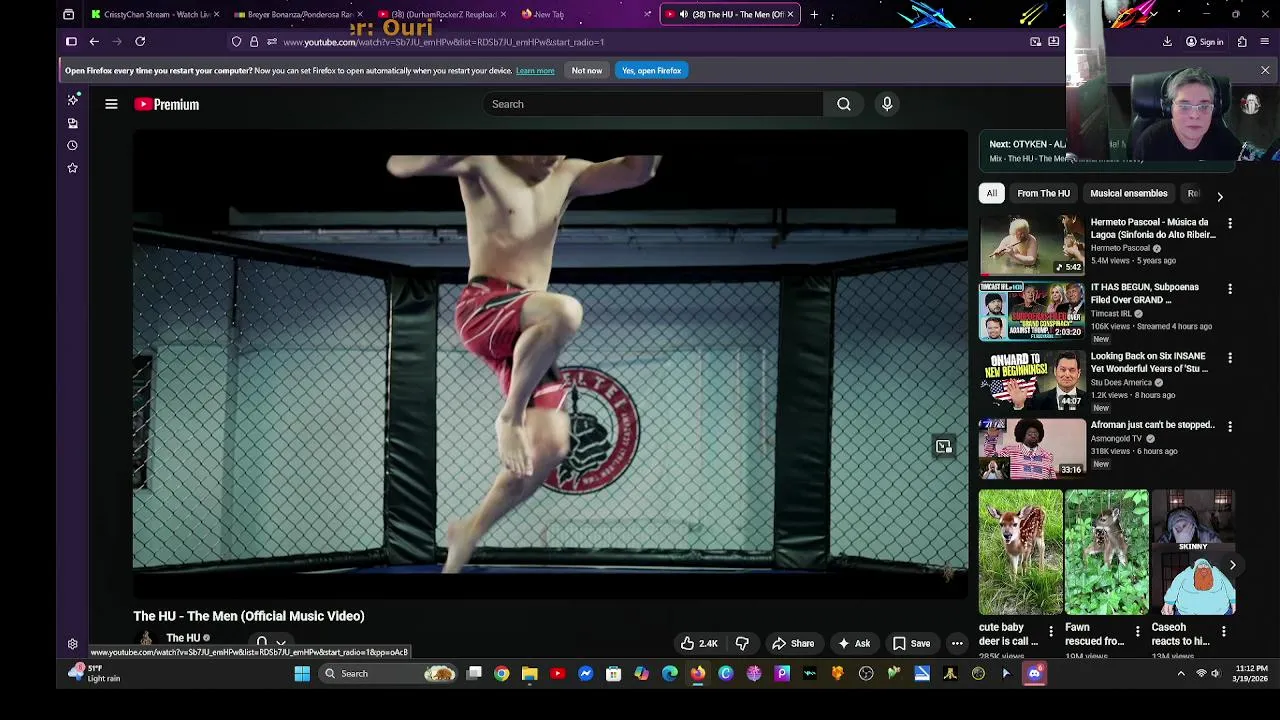Open the YouTube guide hamburger menu

(111, 104)
